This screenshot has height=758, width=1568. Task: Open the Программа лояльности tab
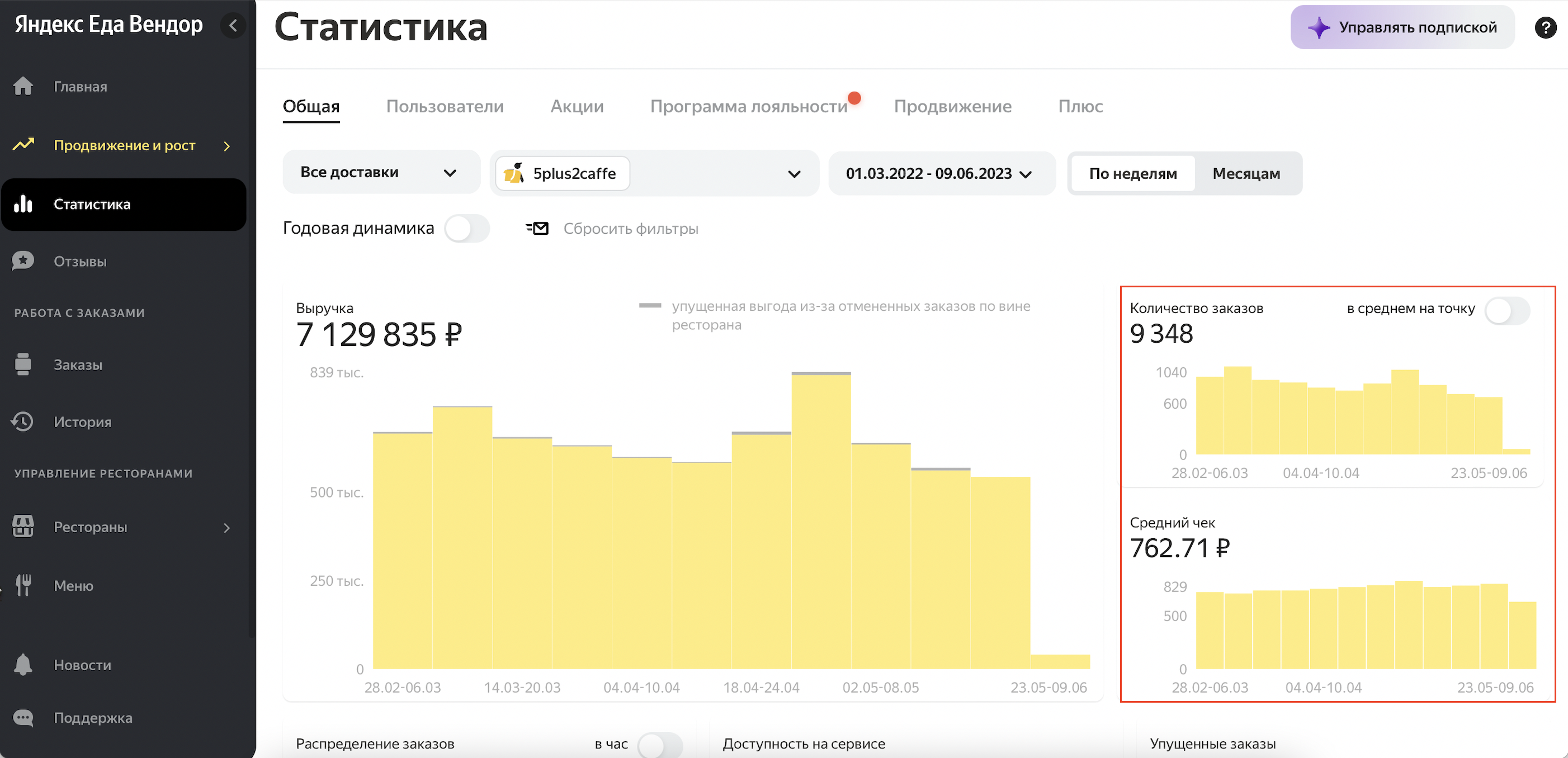pos(748,106)
